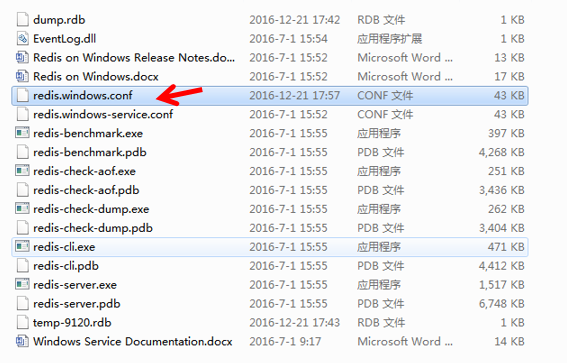Select the redis.windows.conf file name
Screen dimensions: 567x363
83,95
